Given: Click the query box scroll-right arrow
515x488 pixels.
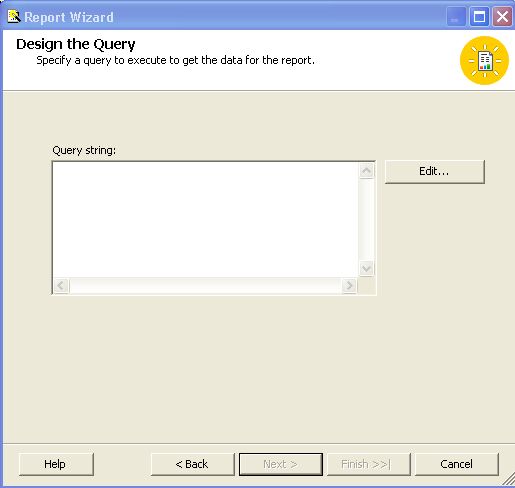Looking at the screenshot, I should (349, 286).
